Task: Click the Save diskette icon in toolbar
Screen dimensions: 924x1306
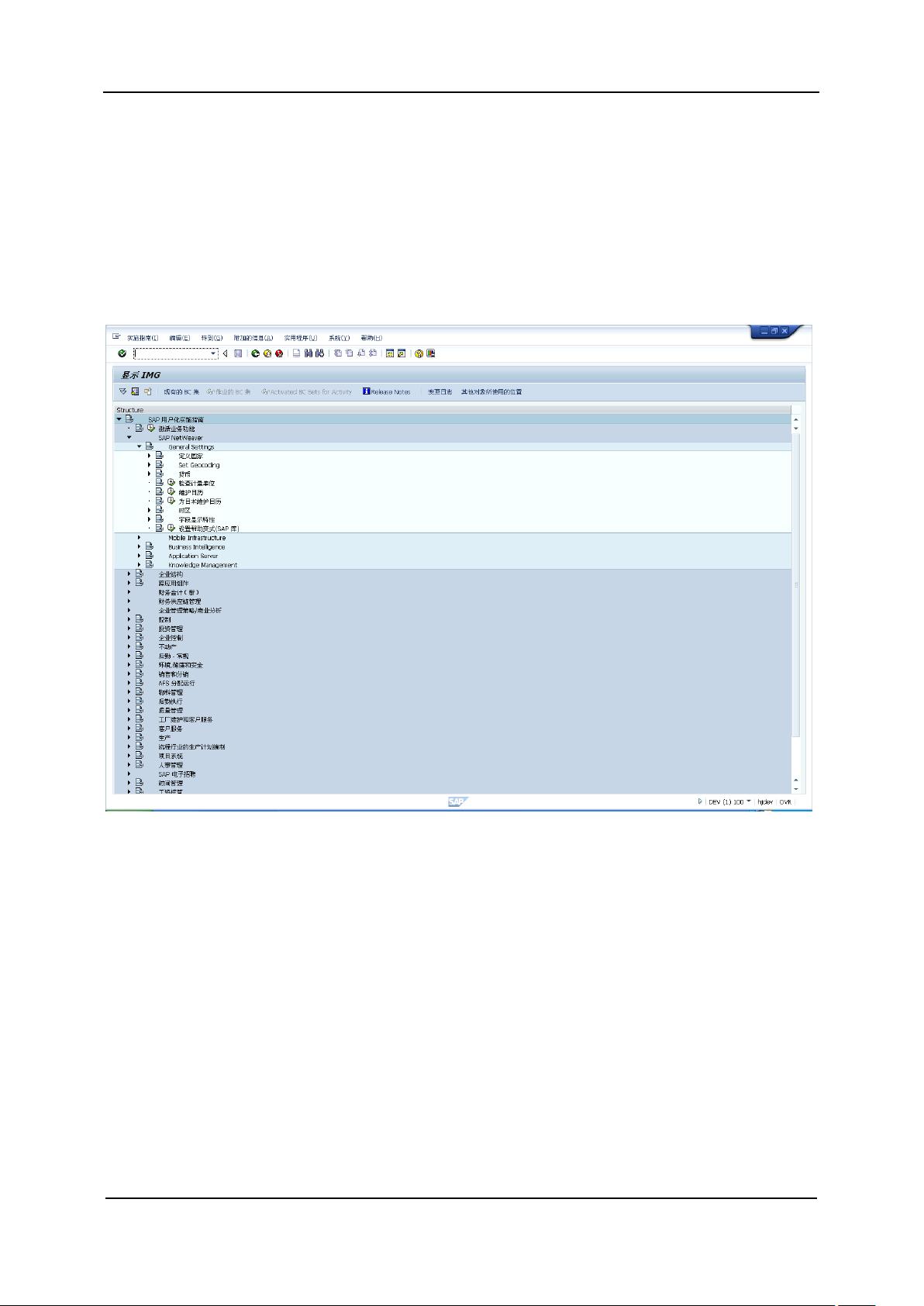Action: pyautogui.click(x=238, y=353)
